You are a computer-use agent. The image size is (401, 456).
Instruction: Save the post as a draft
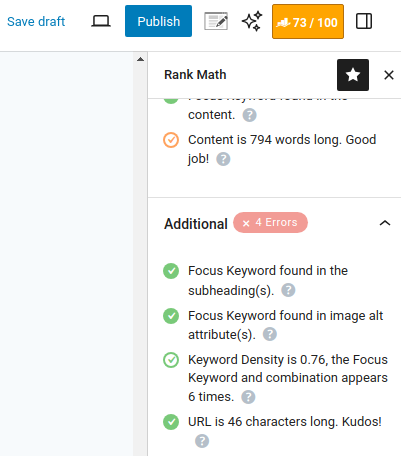[36, 22]
